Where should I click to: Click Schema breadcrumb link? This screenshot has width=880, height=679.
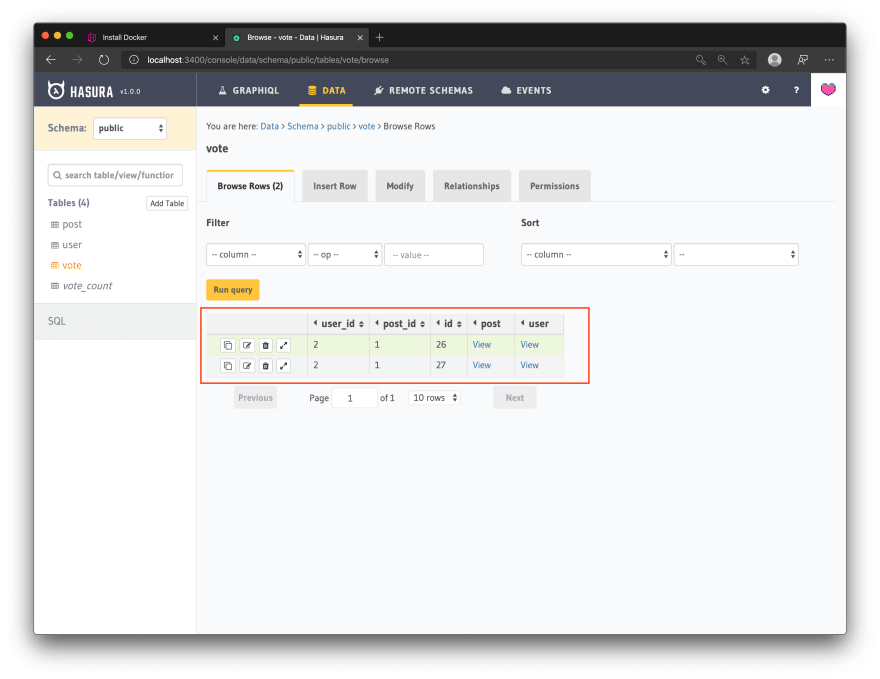[302, 126]
